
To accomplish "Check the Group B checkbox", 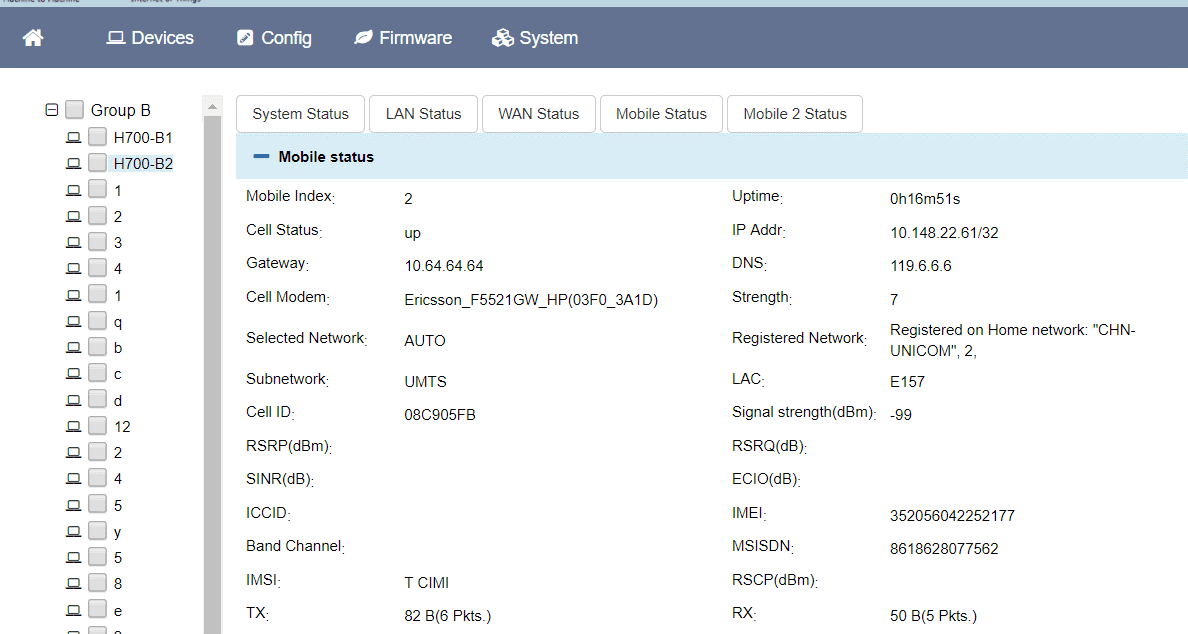I will (x=75, y=110).
